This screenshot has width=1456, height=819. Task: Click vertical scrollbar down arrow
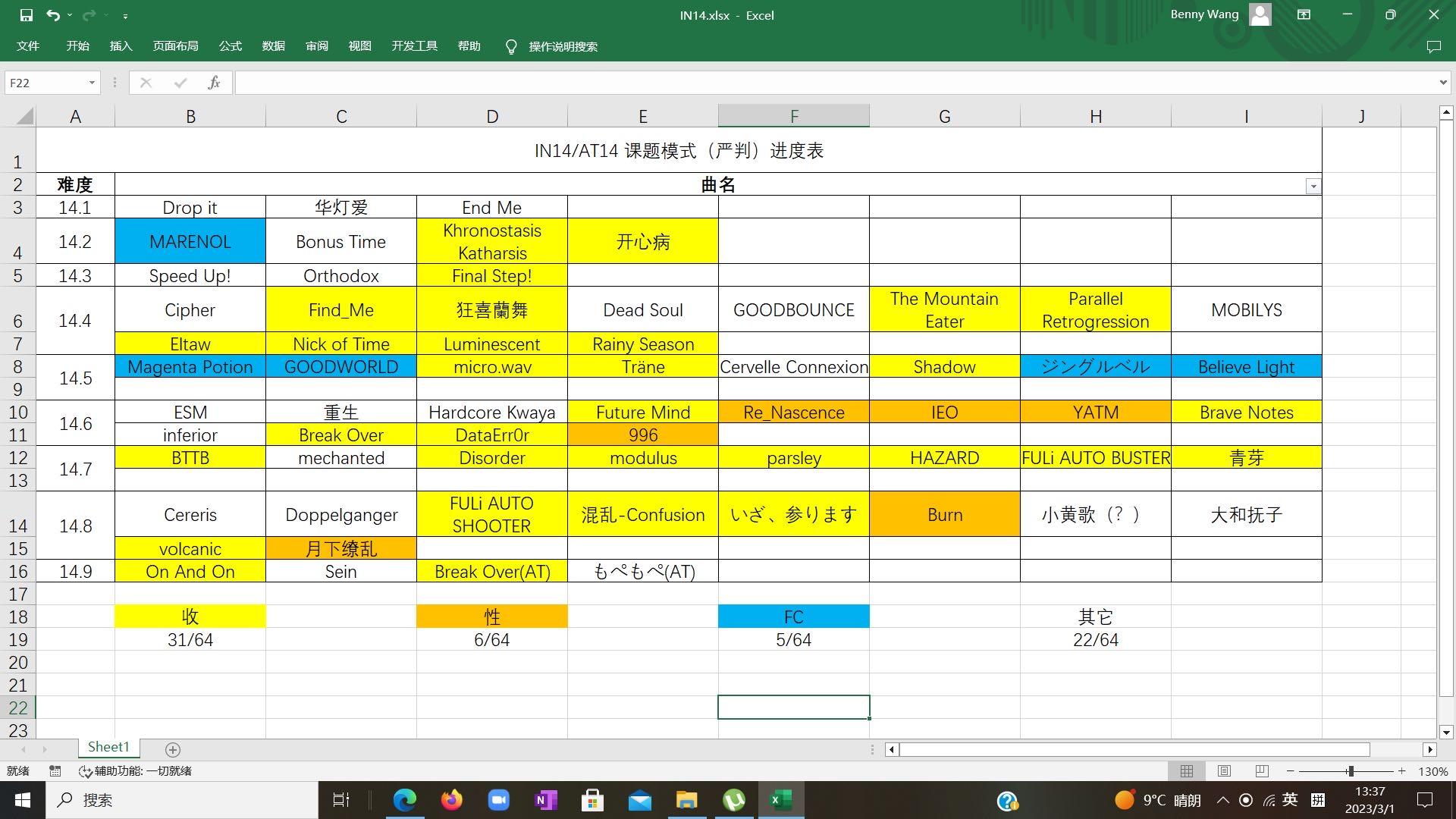pyautogui.click(x=1446, y=733)
